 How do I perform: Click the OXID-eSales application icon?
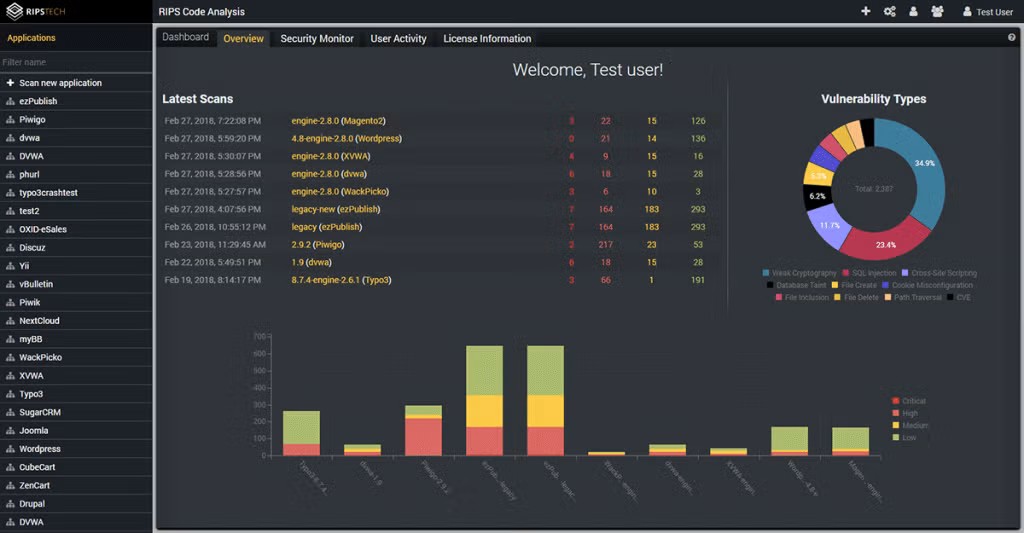10,229
